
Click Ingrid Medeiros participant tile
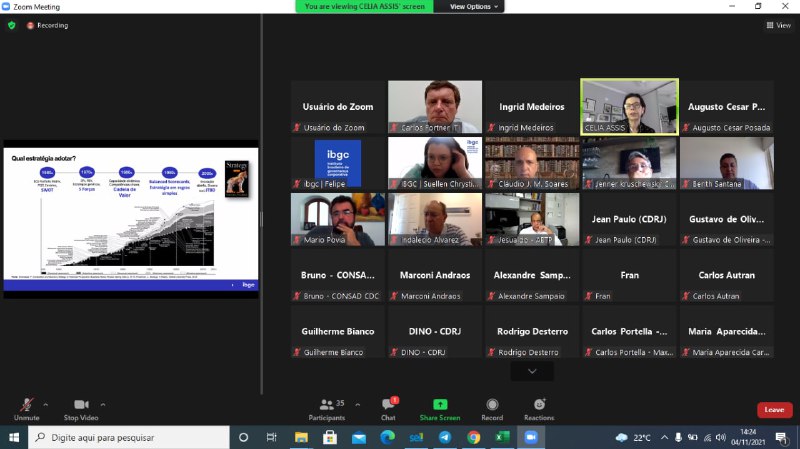pyautogui.click(x=532, y=107)
